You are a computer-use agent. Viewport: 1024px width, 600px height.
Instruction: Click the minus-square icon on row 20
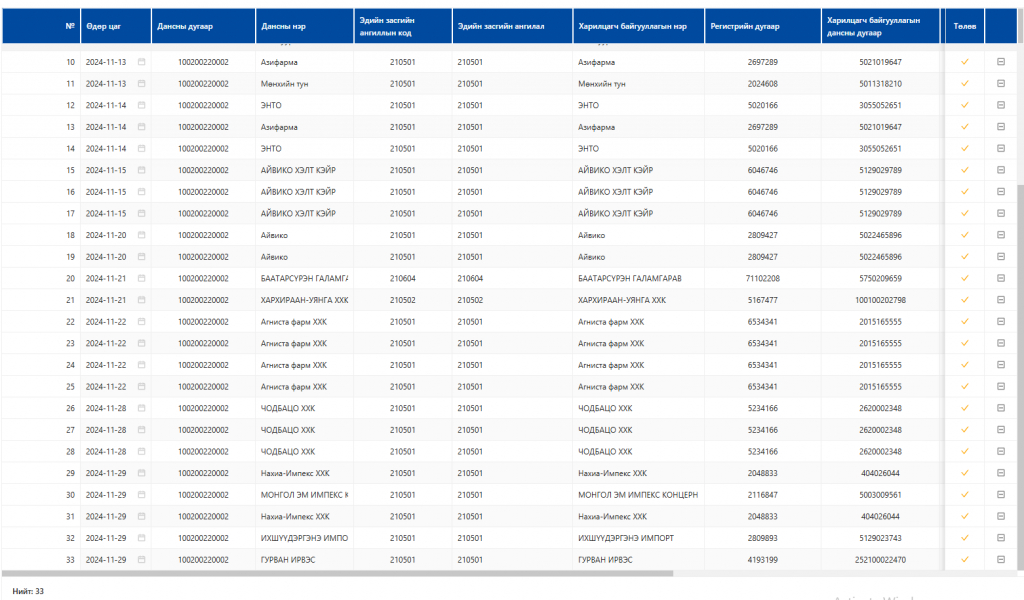point(1000,278)
